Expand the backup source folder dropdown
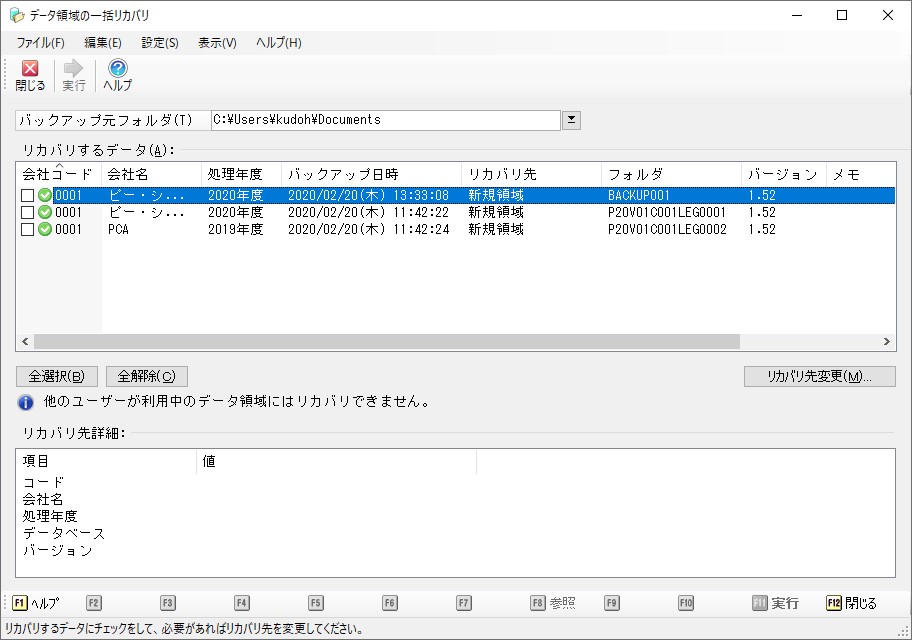This screenshot has height=640, width=912. tap(571, 120)
